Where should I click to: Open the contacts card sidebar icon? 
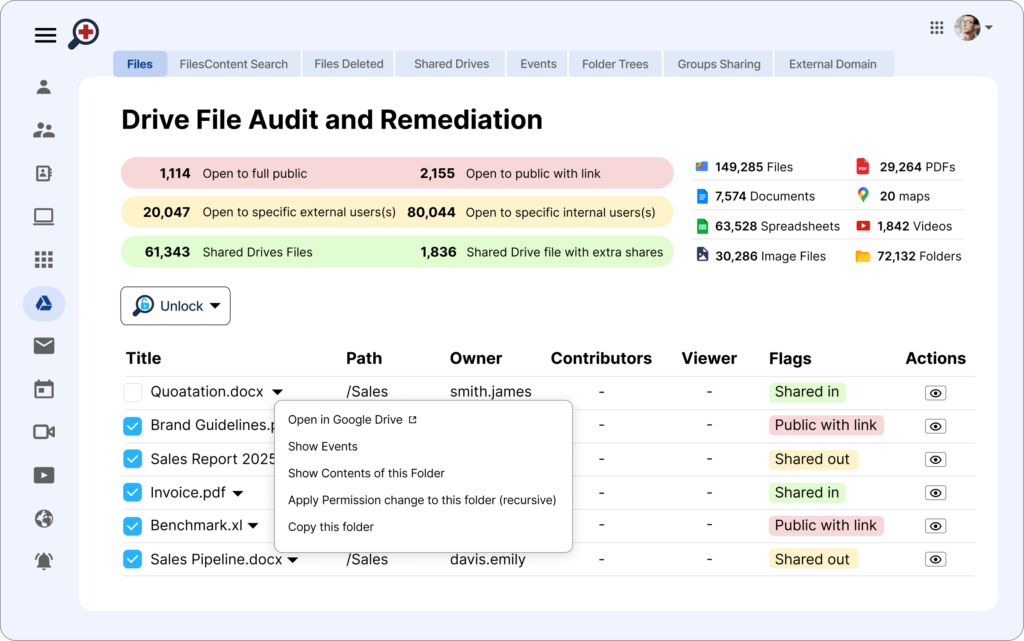[x=44, y=173]
